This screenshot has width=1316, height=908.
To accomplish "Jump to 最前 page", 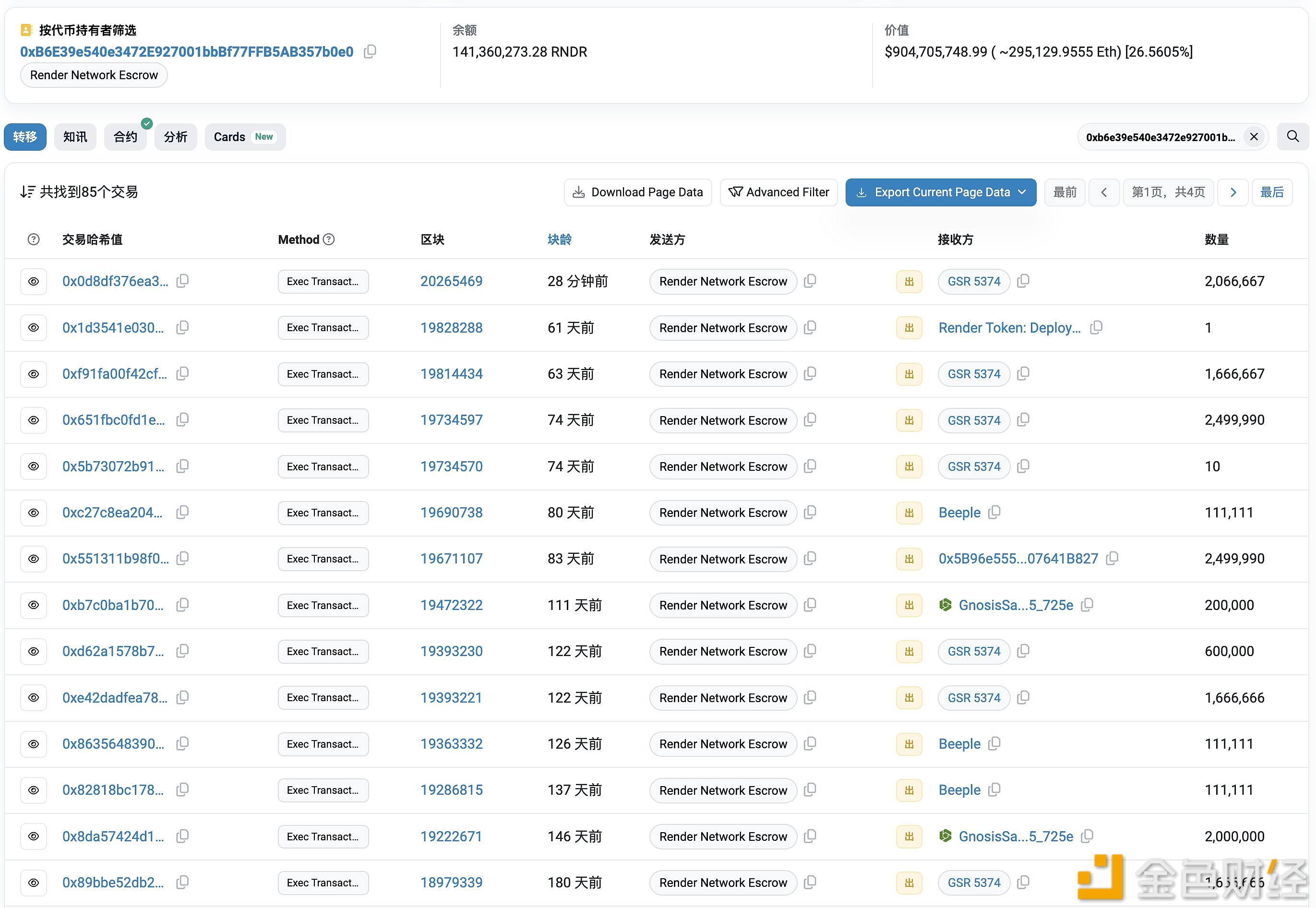I will [1065, 192].
